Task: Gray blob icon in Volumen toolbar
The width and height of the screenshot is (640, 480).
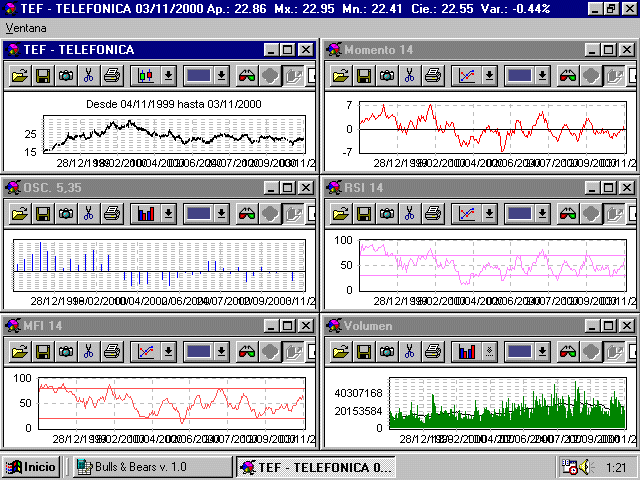Action: pyautogui.click(x=591, y=351)
